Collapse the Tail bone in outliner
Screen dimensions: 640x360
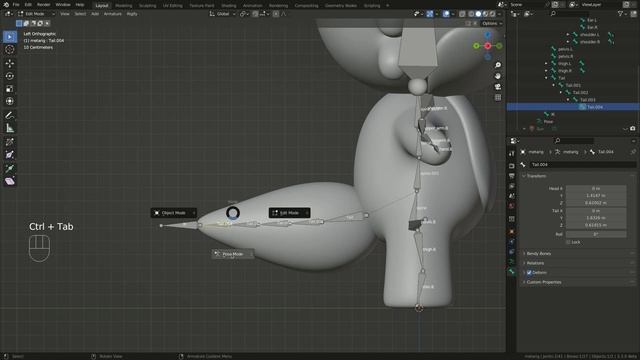[546, 78]
